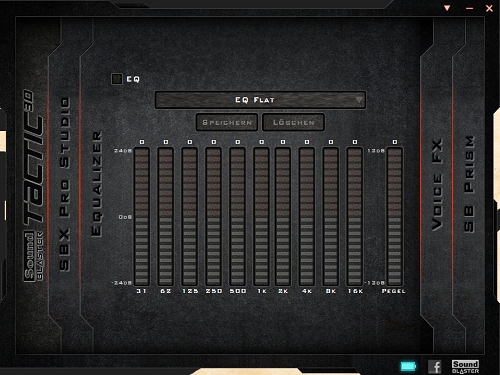Adjust the 2K band slider
This screenshot has height=375, width=500.
283,217
